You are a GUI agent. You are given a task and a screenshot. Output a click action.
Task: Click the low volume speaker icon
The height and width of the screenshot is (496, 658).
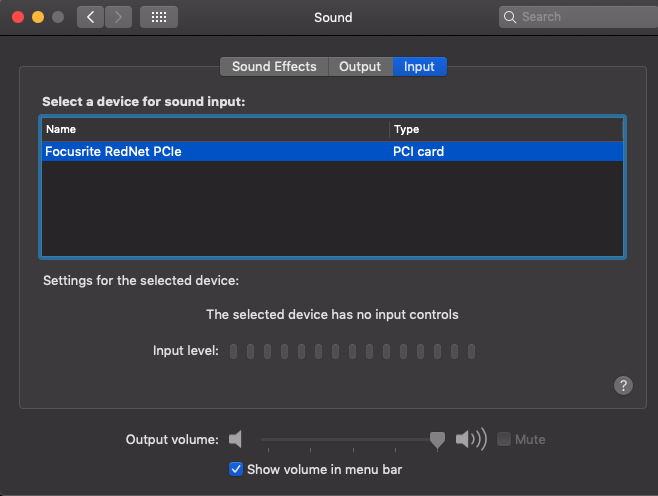click(x=235, y=439)
